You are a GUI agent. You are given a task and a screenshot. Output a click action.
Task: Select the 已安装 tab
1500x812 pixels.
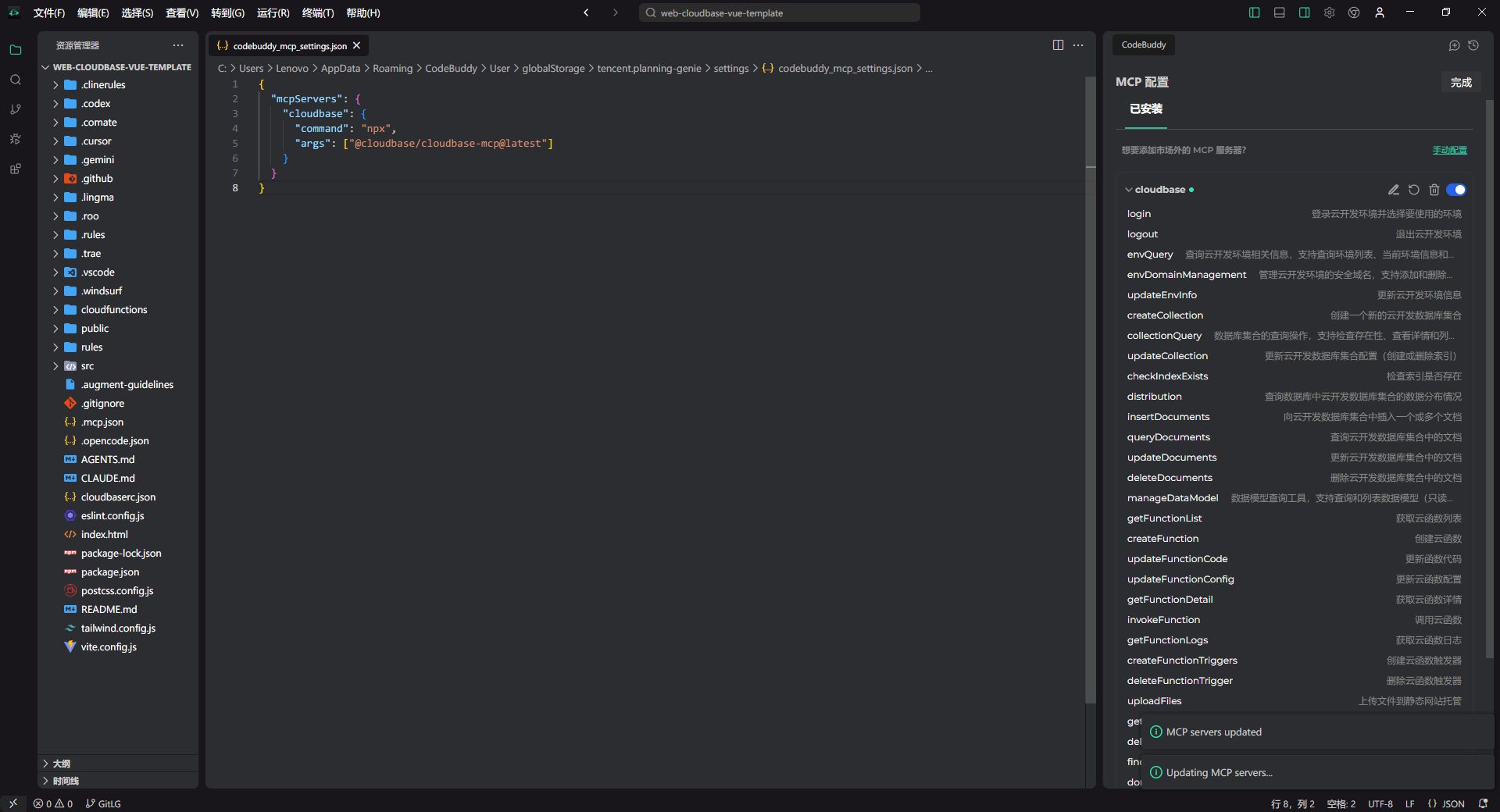tap(1146, 109)
